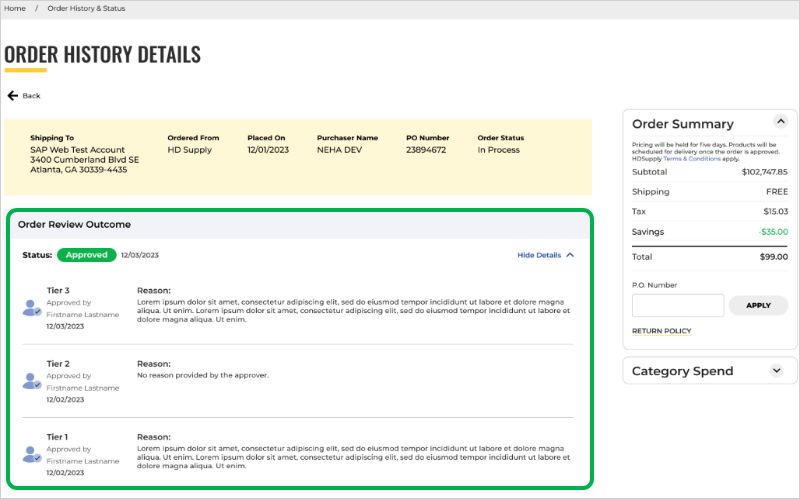Click the In Process order status
800x499 pixels.
[x=498, y=149]
